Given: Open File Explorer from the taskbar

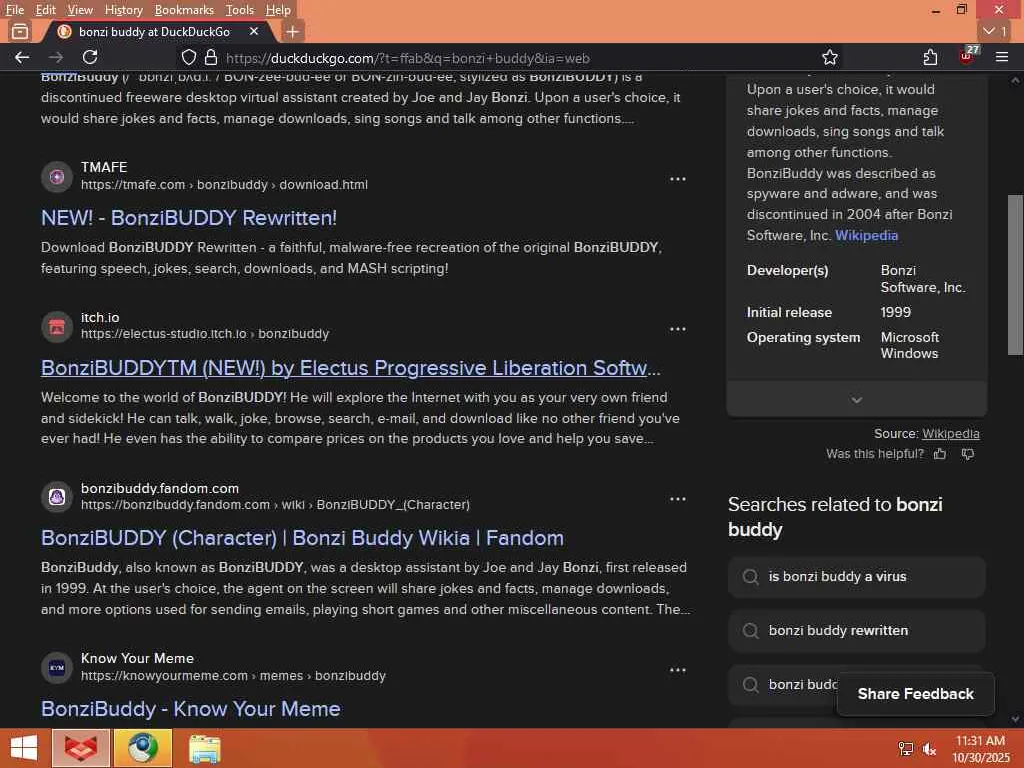Looking at the screenshot, I should point(205,748).
